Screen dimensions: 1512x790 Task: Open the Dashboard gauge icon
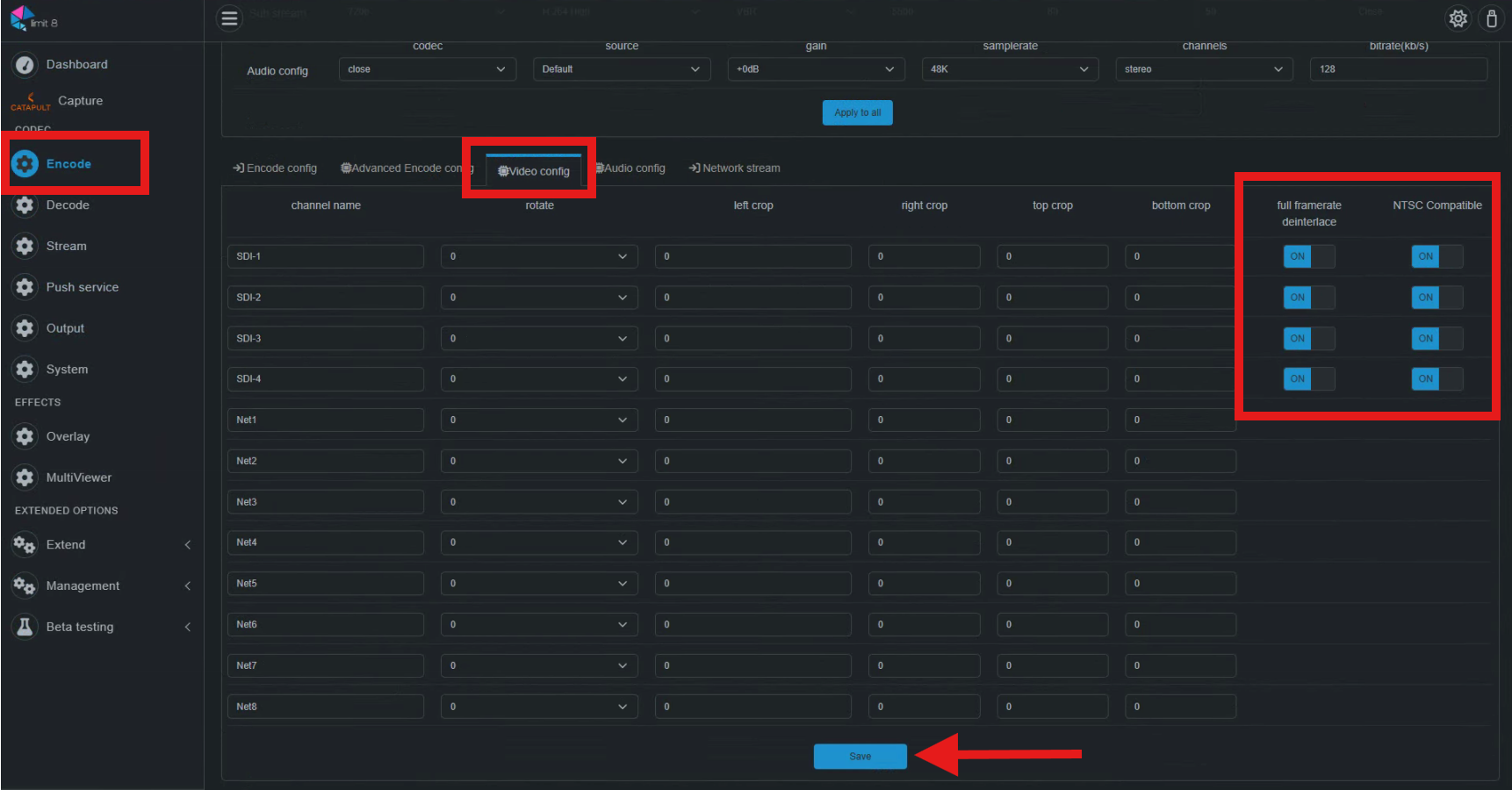[x=25, y=64]
